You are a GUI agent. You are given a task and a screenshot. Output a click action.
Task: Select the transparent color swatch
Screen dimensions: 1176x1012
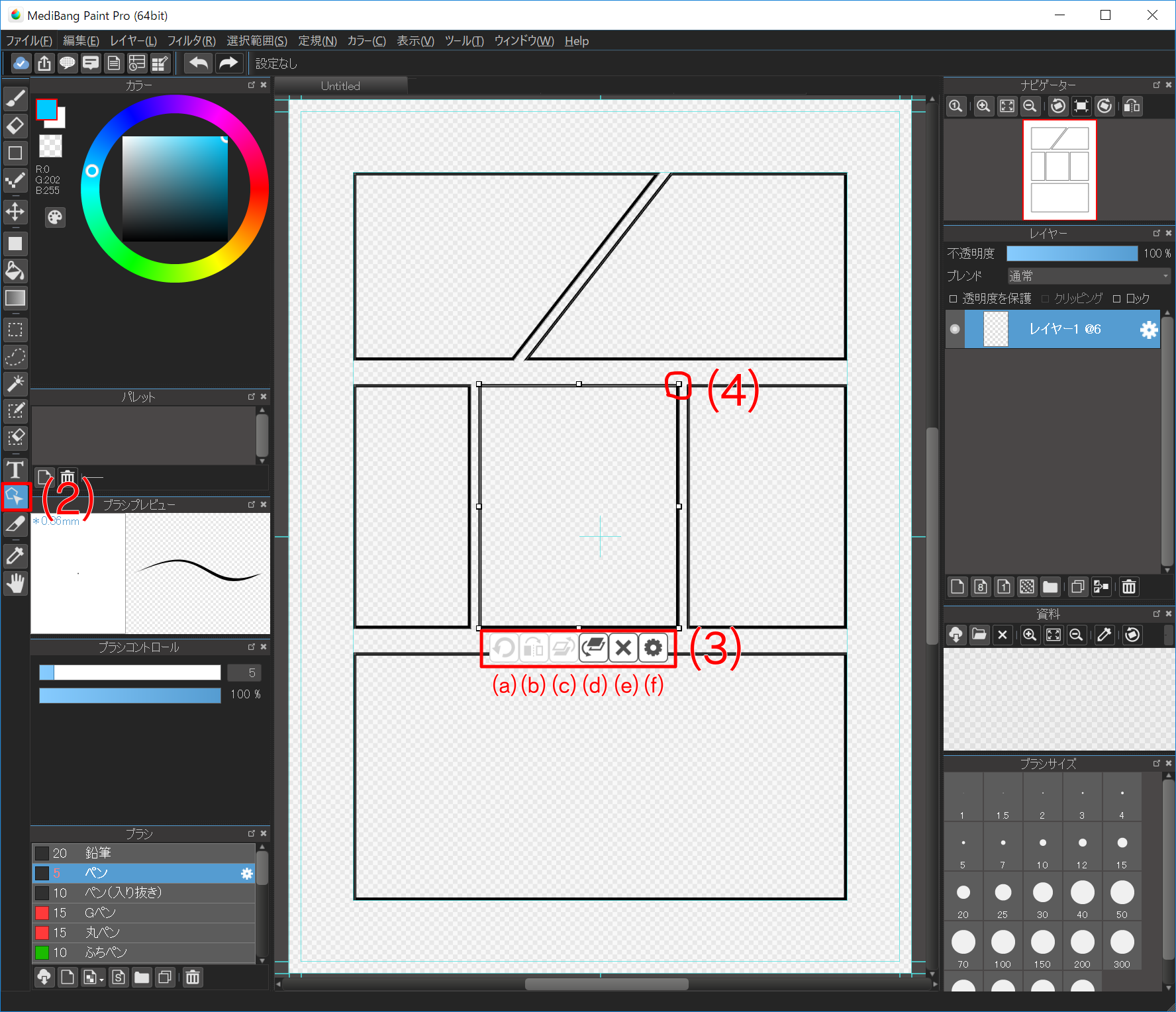pyautogui.click(x=50, y=146)
